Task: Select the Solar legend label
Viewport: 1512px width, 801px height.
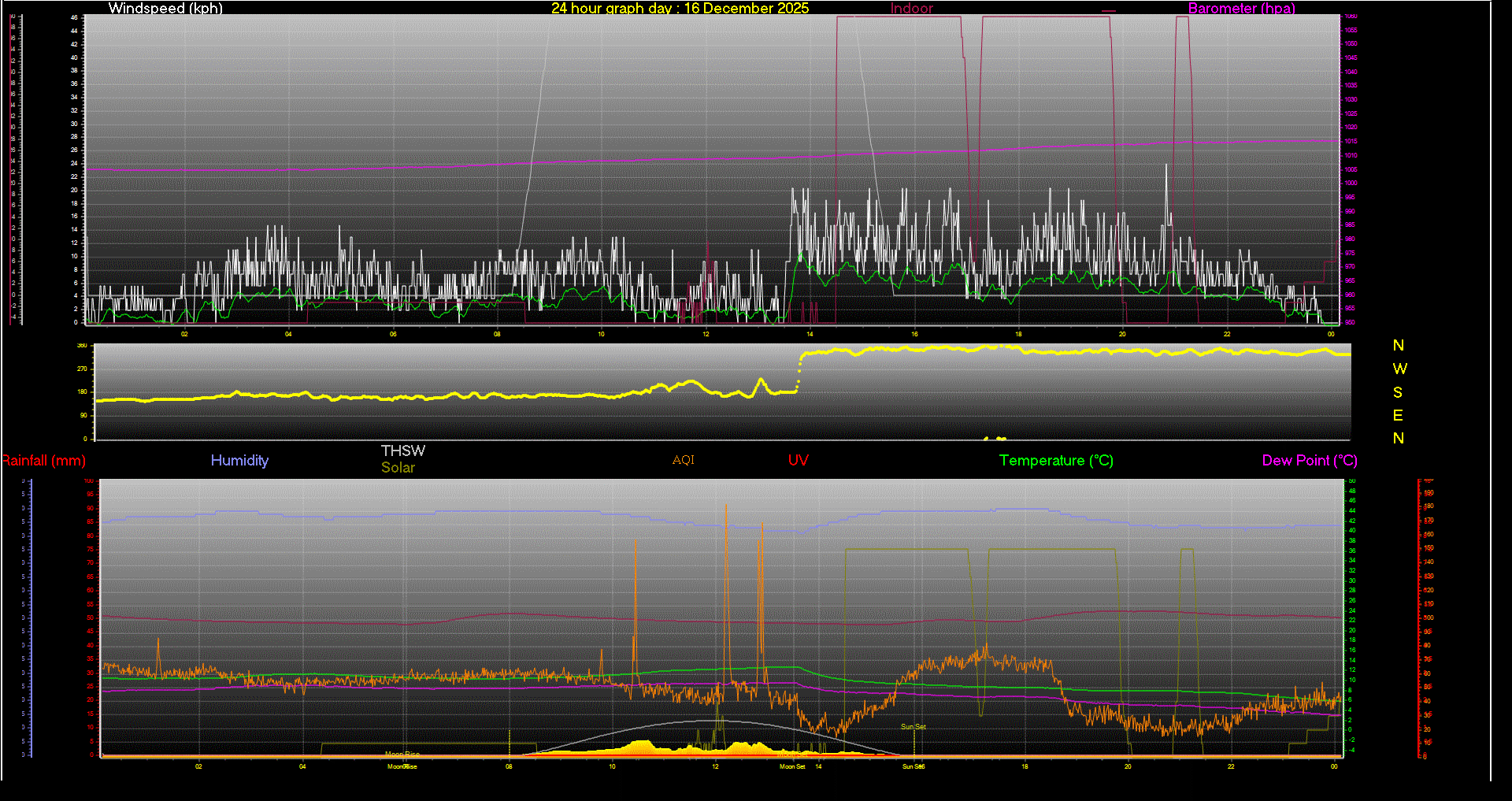Action: point(398,467)
